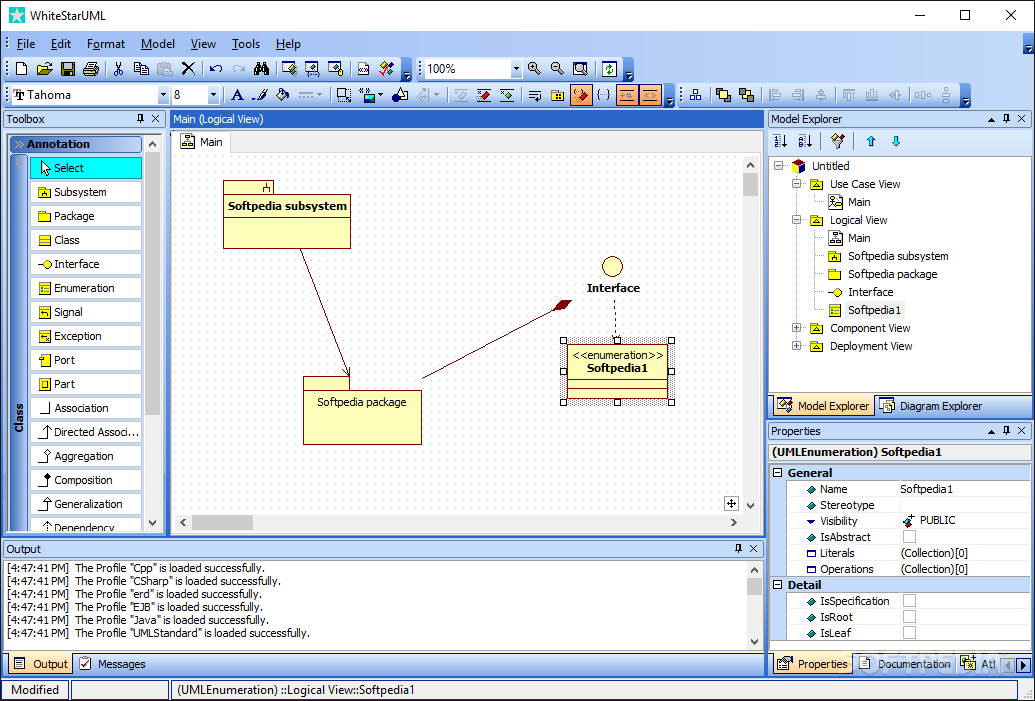Click the New project icon
Viewport: 1035px width, 701px height.
(x=21, y=69)
